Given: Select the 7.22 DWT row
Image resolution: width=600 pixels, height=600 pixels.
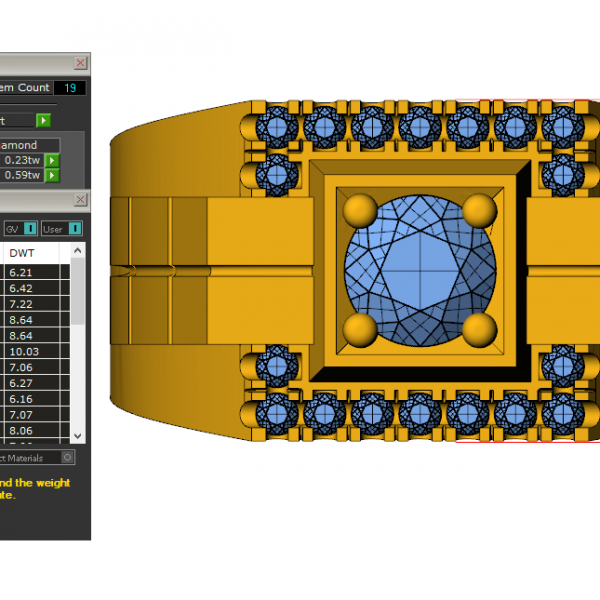Looking at the screenshot, I should 22,303.
